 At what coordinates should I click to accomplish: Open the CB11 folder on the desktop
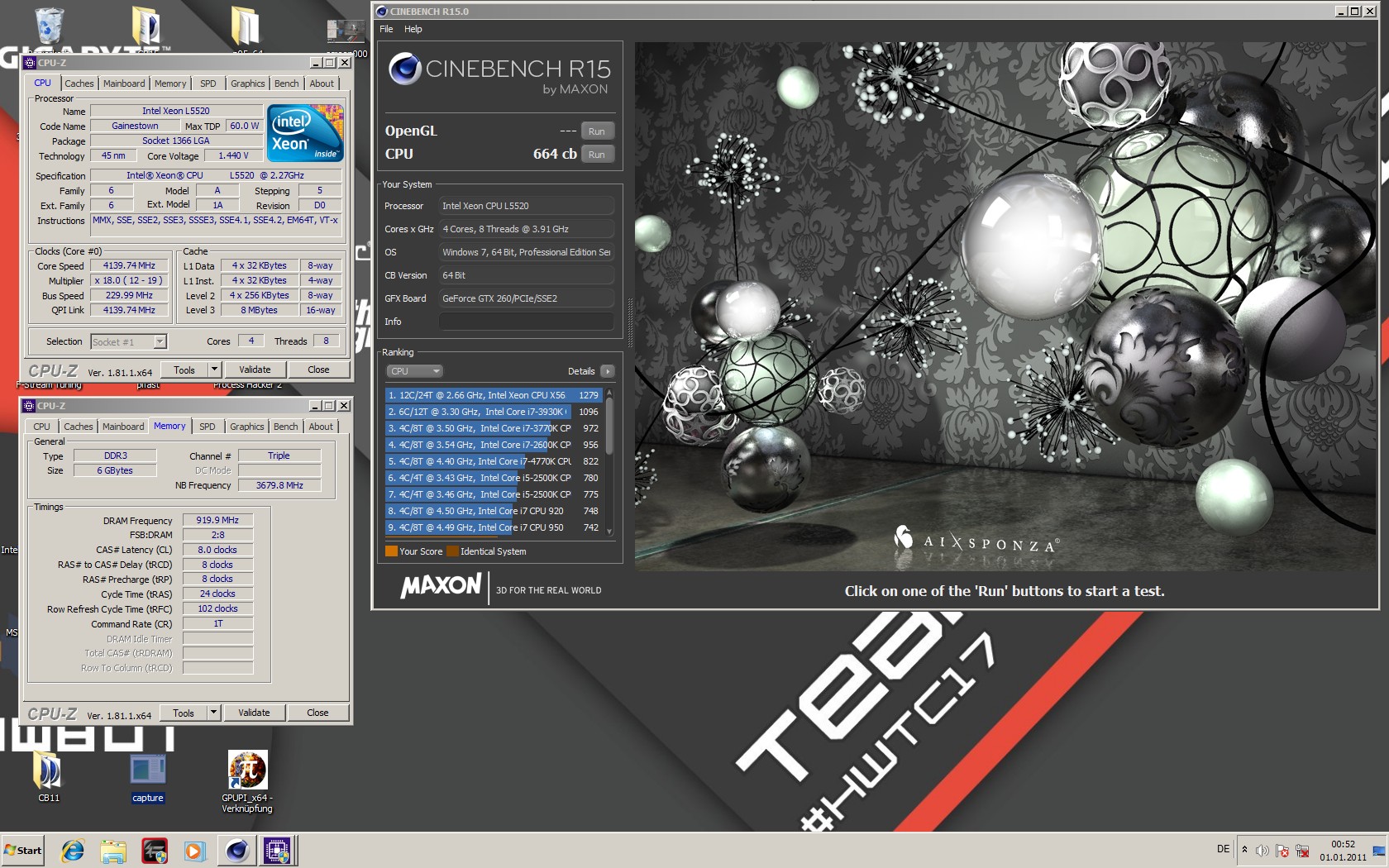(48, 775)
